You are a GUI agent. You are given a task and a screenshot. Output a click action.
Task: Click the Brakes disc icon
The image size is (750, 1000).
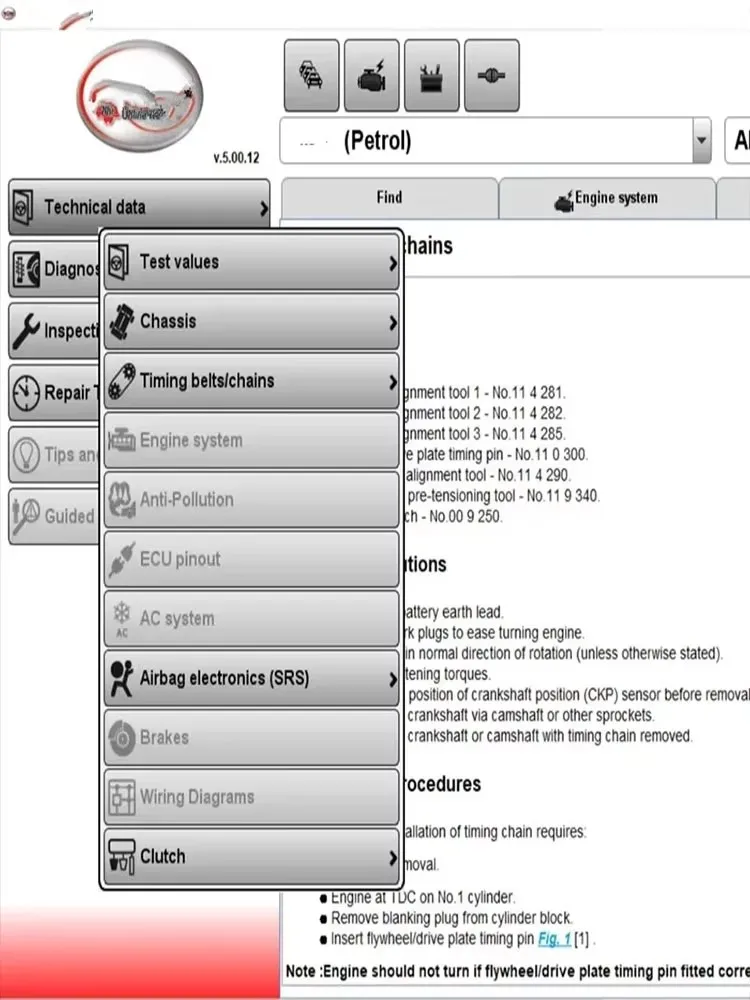(122, 738)
